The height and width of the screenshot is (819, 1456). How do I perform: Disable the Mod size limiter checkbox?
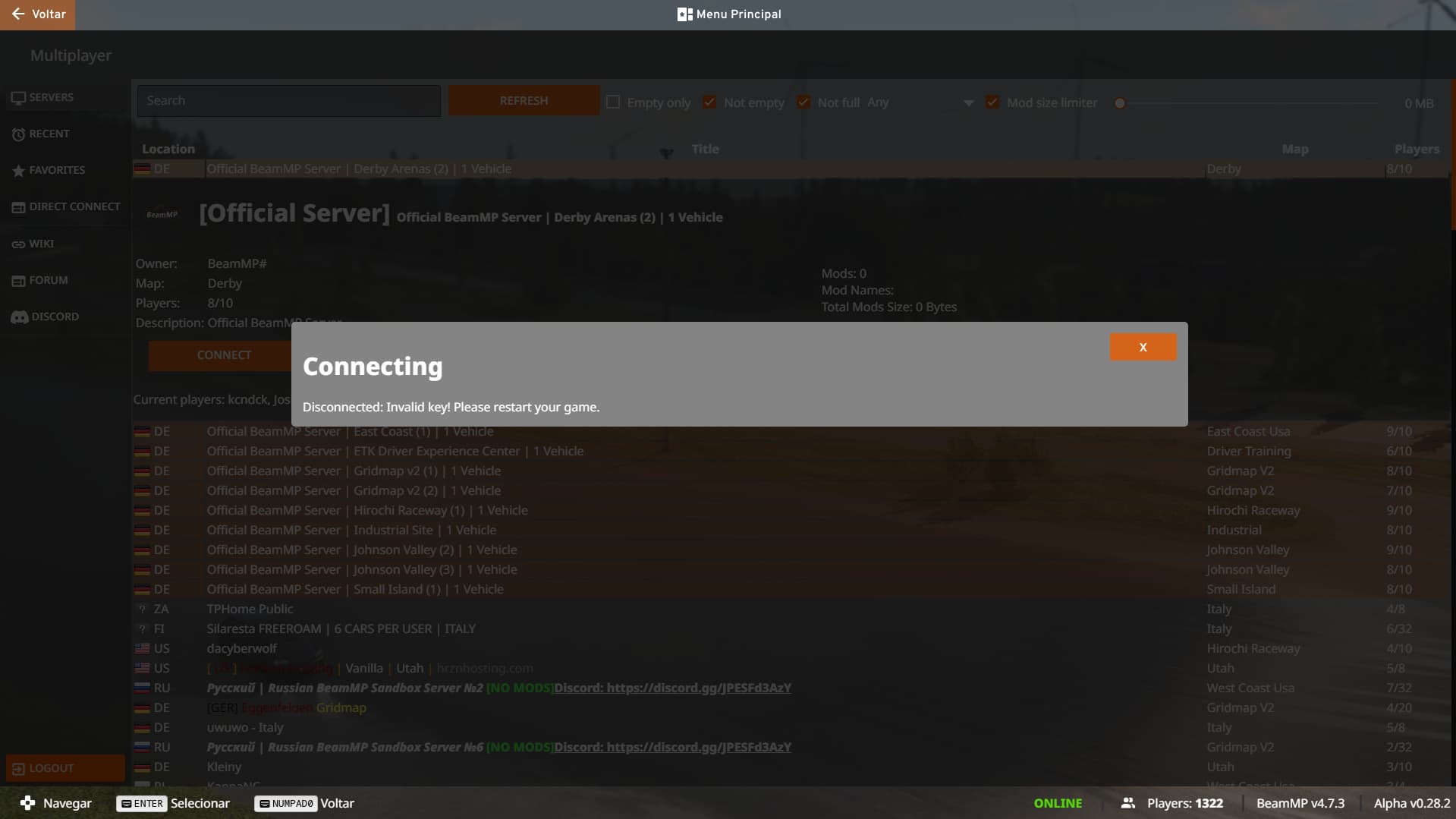[x=992, y=102]
